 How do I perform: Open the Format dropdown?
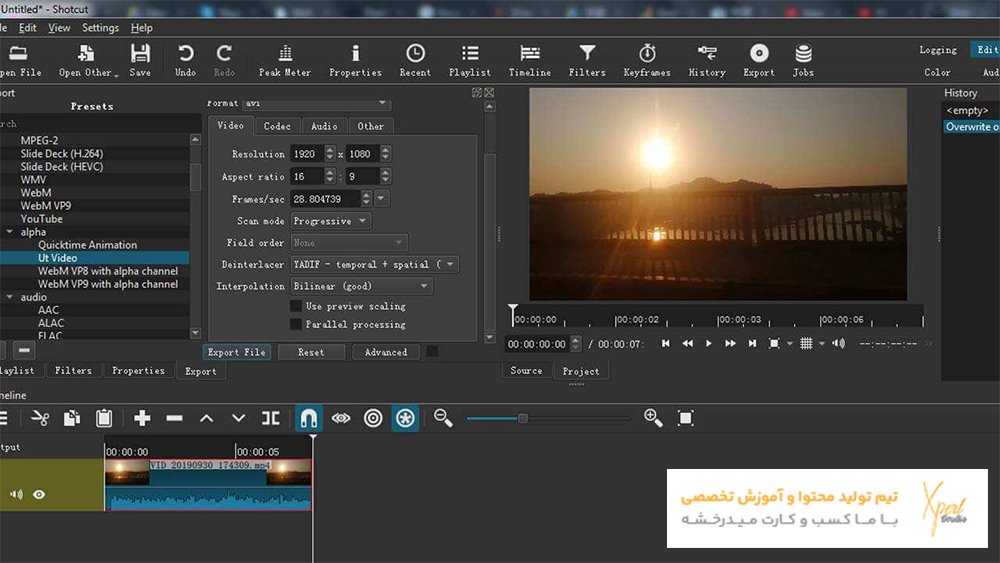coord(317,103)
